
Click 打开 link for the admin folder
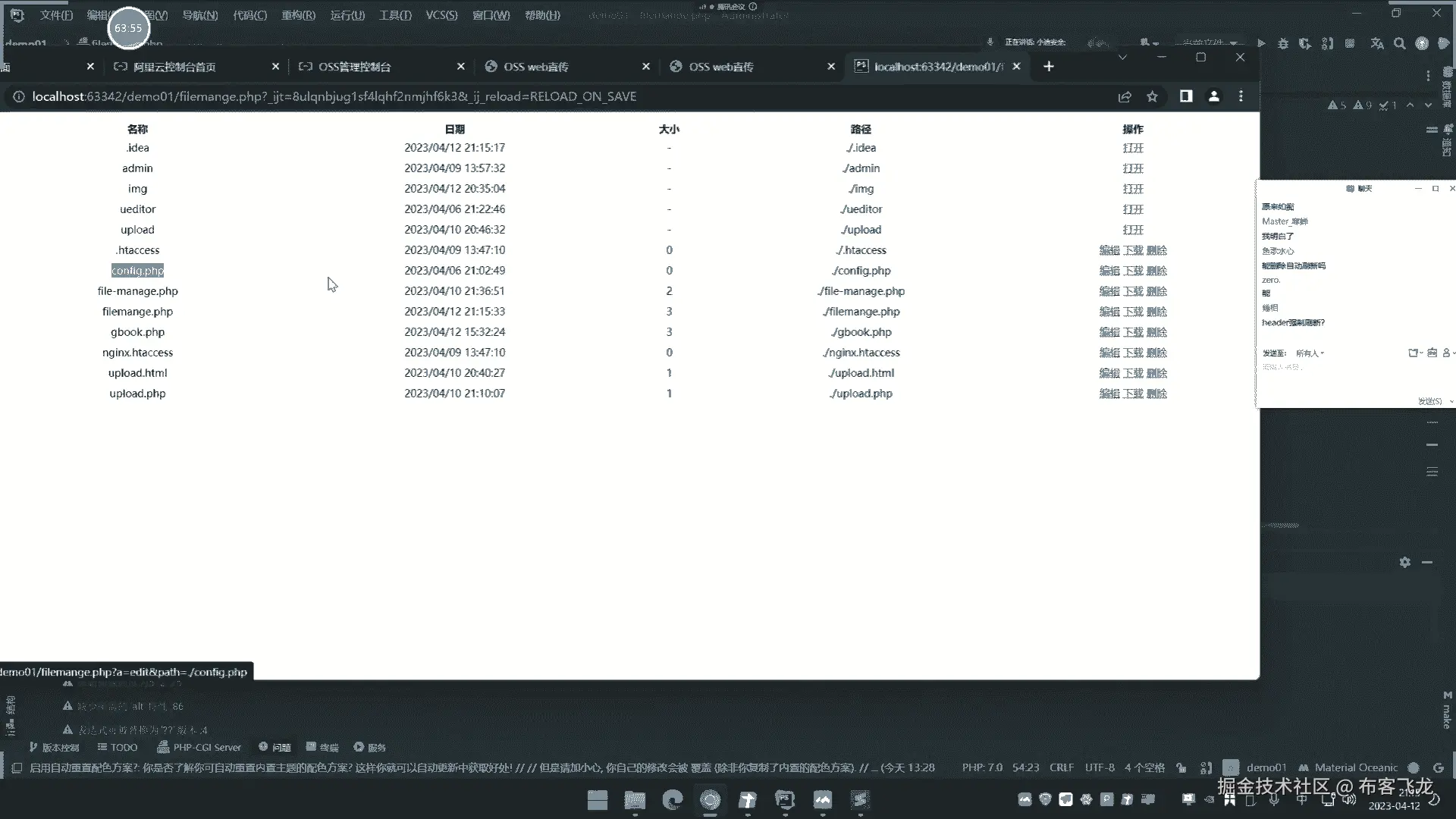[x=1133, y=168]
